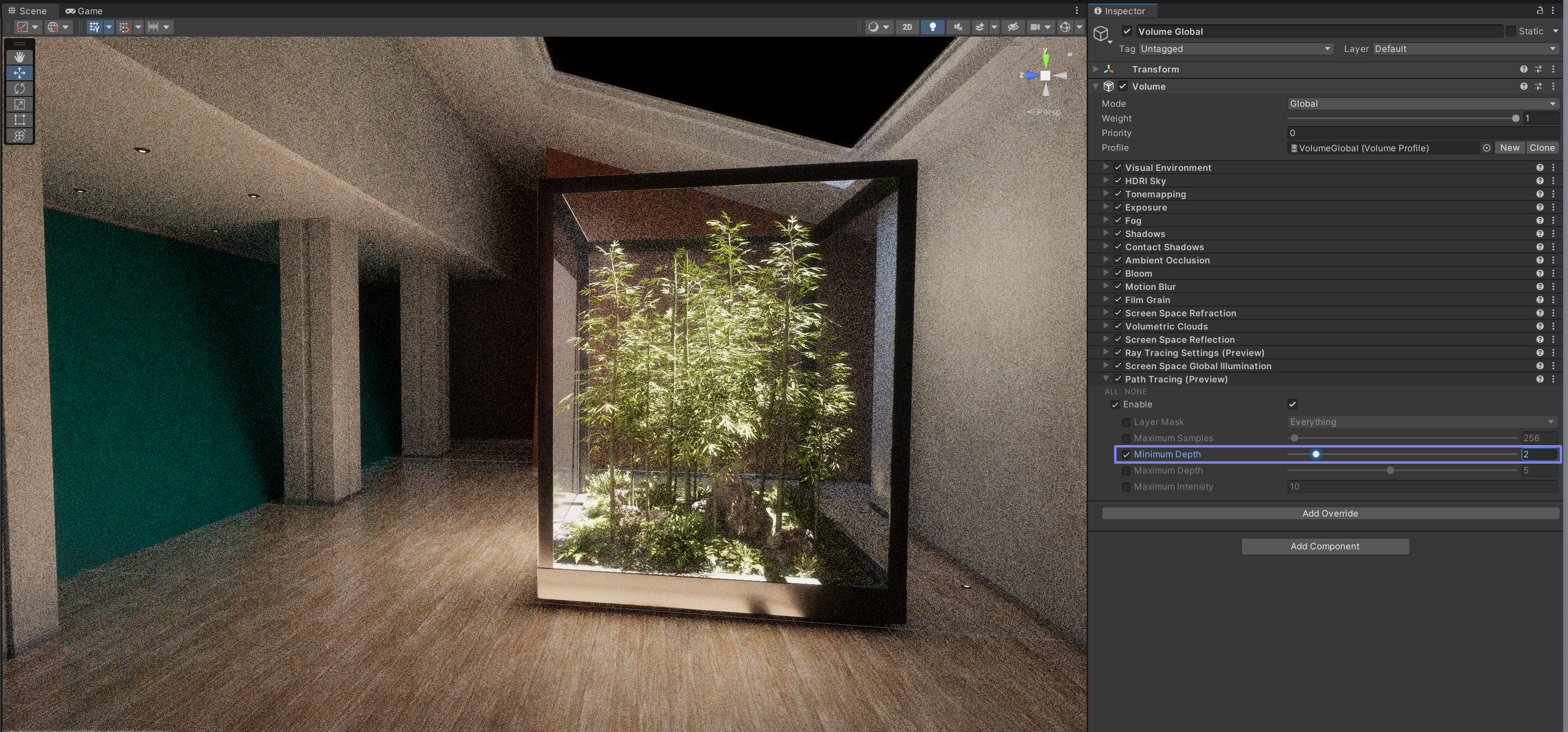Disable the Bloom override checkbox

[1118, 273]
